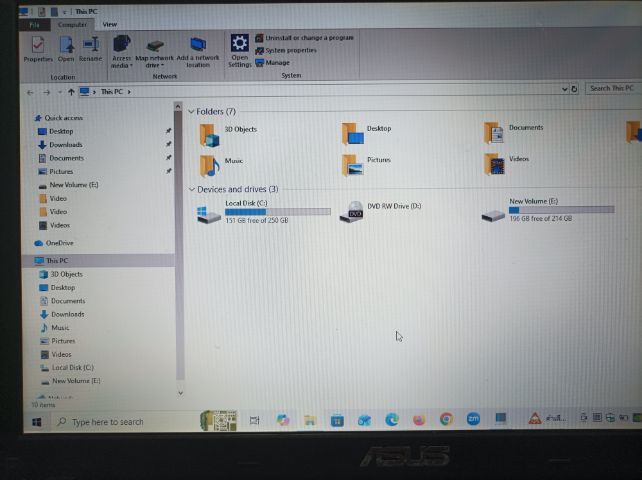This screenshot has width=642, height=480.
Task: Select the Music folder icon
Action: click(x=210, y=165)
